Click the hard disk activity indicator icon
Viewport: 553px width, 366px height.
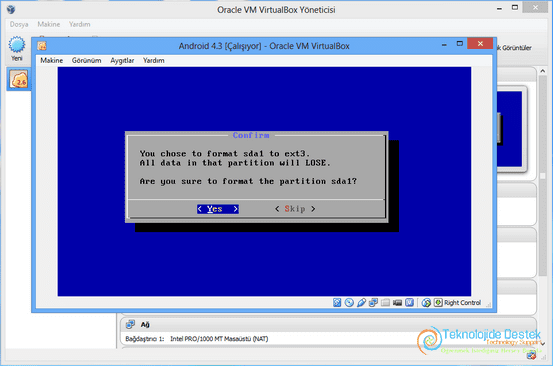point(337,302)
